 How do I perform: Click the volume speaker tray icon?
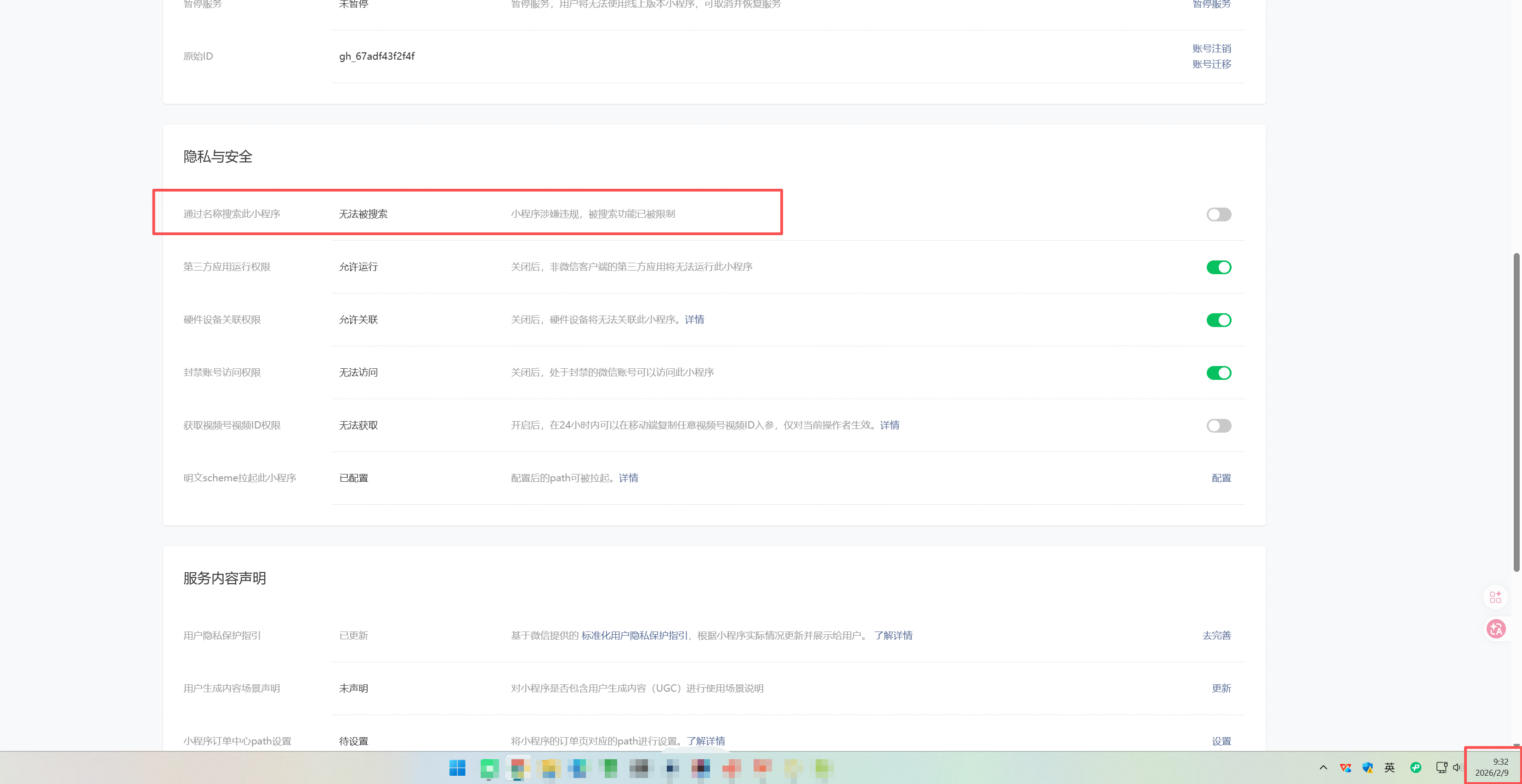click(1456, 767)
